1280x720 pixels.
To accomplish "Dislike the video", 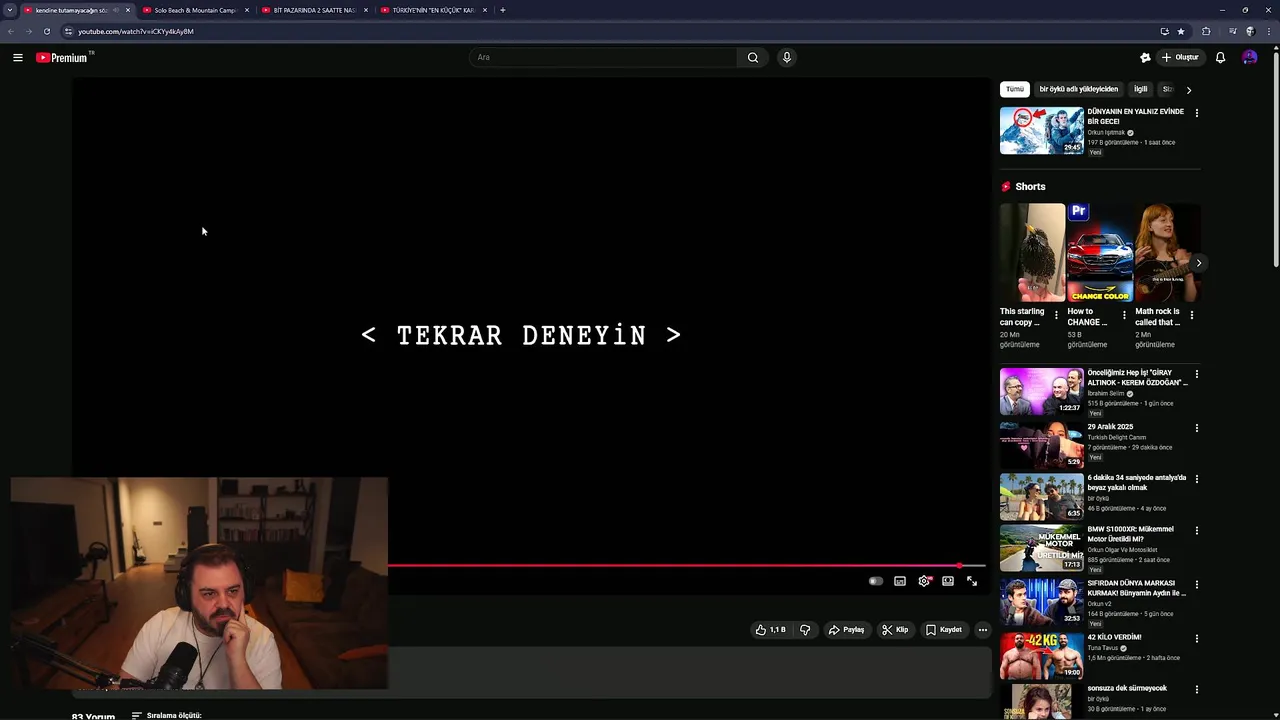I will coord(805,630).
